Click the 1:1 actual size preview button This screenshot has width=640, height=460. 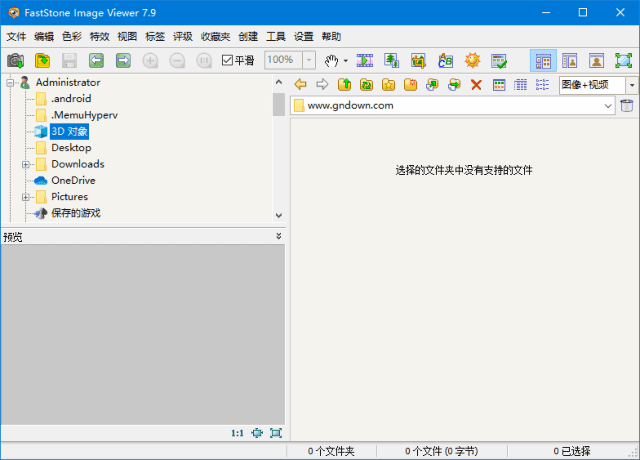(237, 433)
